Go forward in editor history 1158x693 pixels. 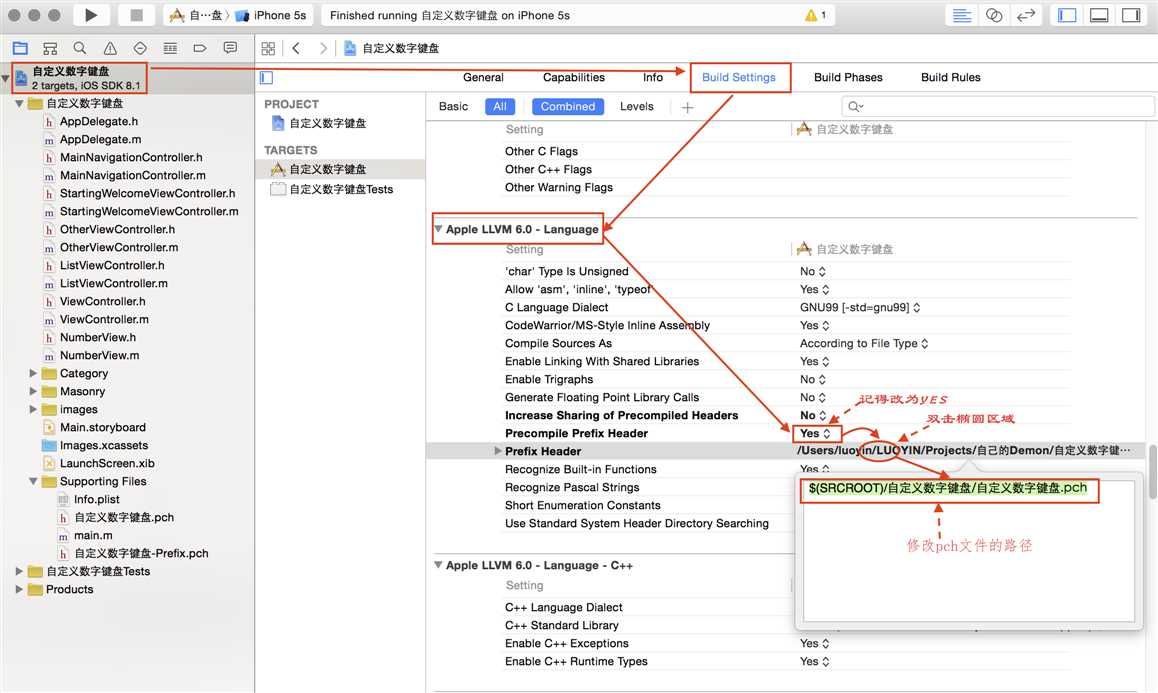pos(323,48)
